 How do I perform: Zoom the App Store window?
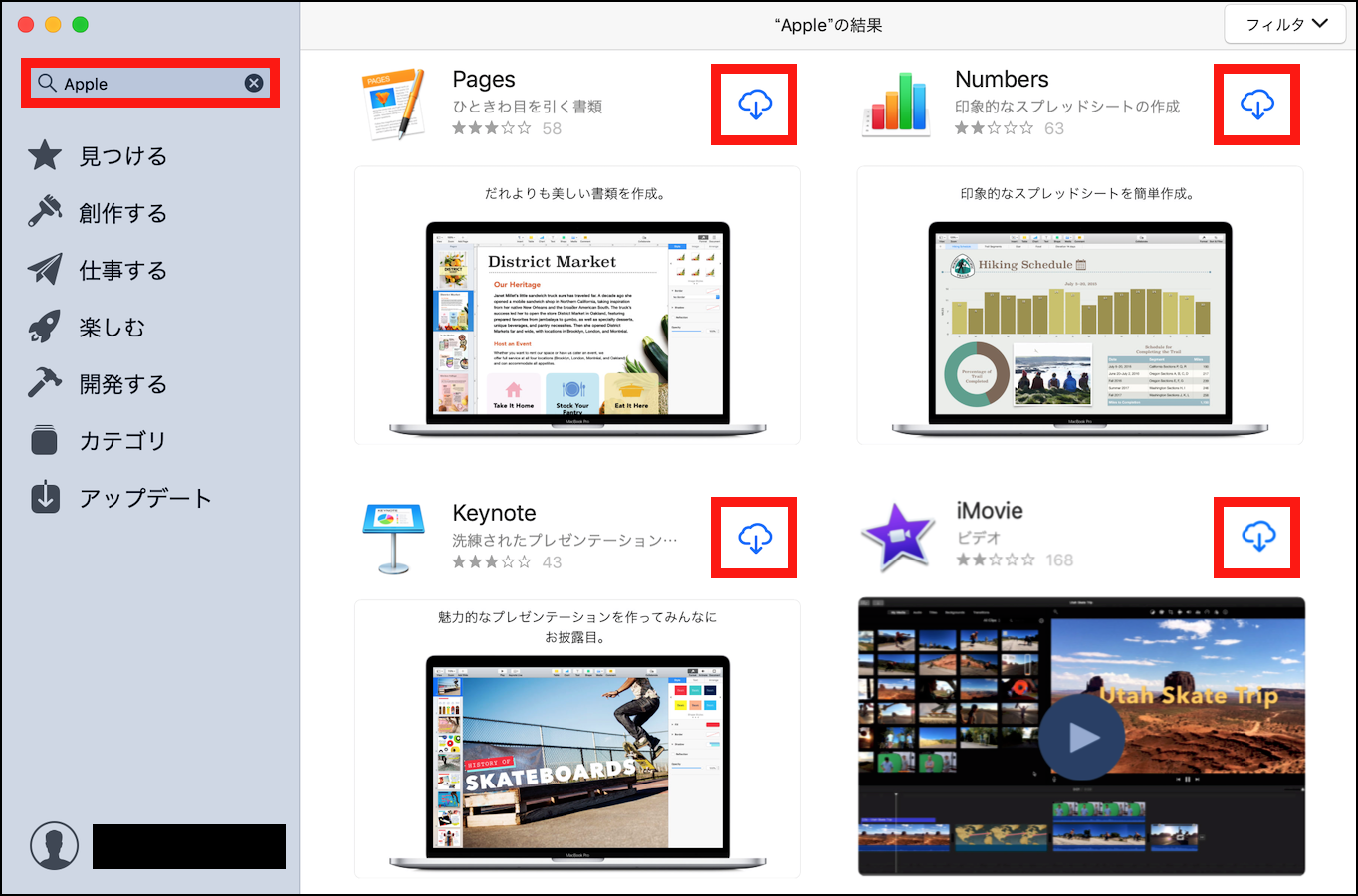(x=80, y=24)
